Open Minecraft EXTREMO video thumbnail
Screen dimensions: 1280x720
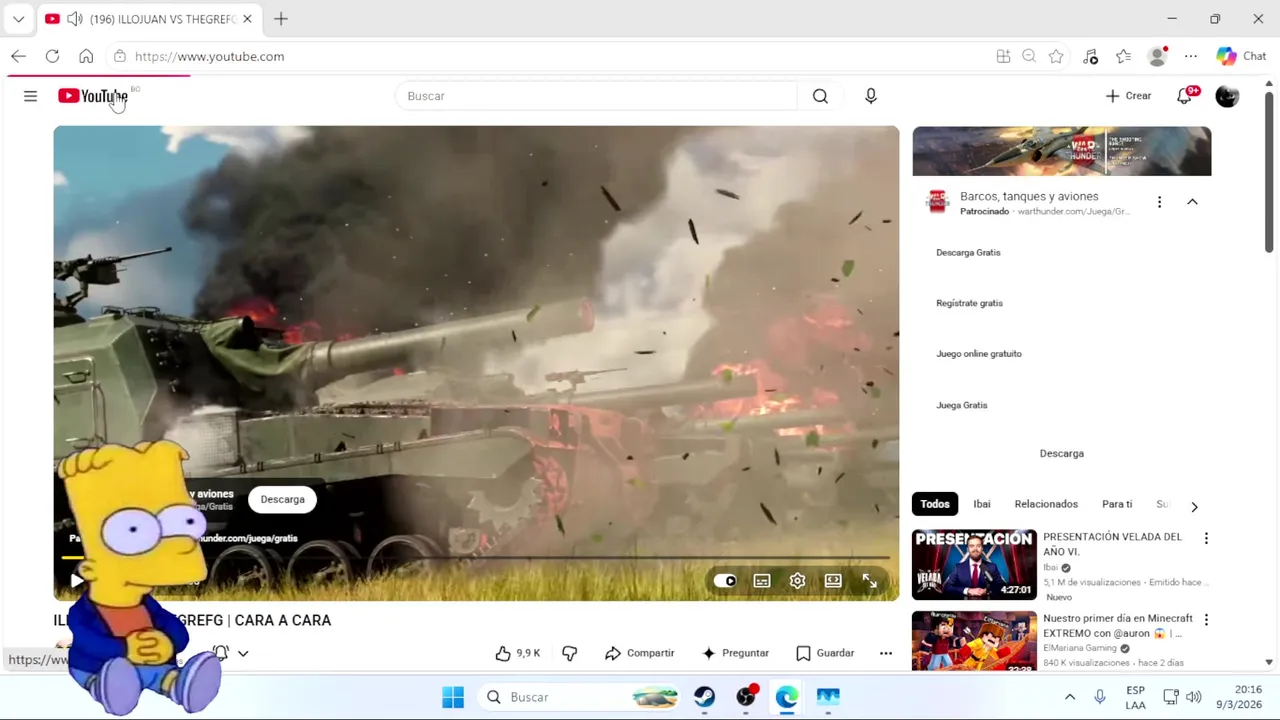974,641
